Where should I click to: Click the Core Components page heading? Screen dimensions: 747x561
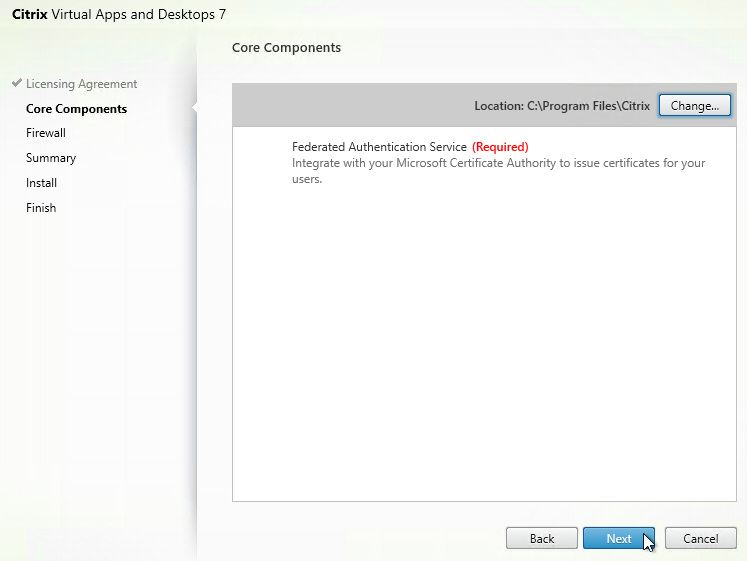tap(286, 48)
